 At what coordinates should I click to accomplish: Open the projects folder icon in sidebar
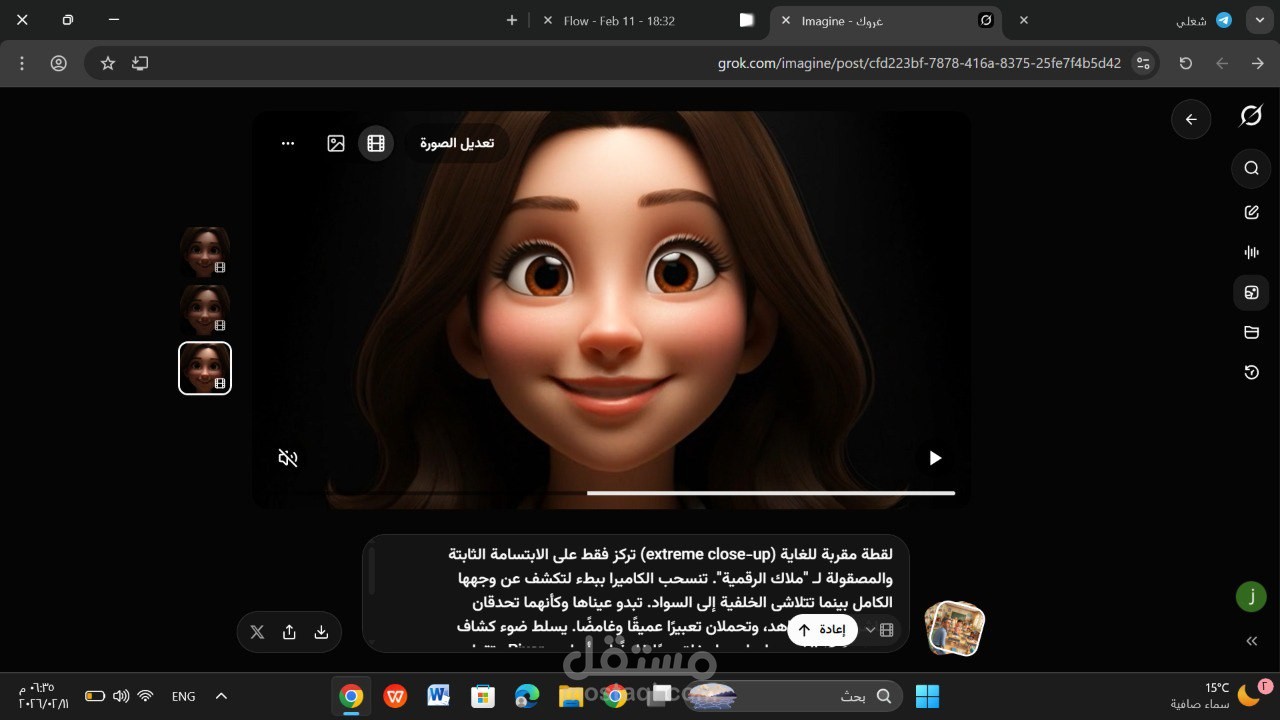coord(1251,332)
